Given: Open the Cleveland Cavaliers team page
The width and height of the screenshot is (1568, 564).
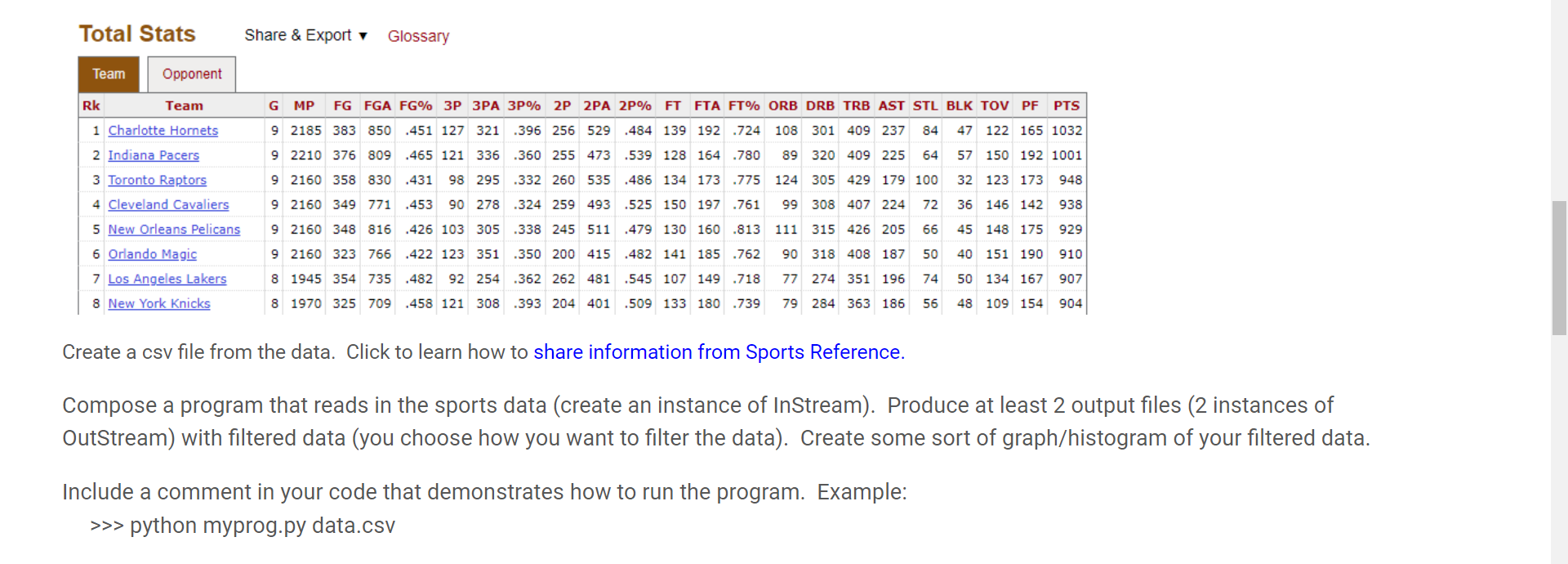Looking at the screenshot, I should 168,204.
